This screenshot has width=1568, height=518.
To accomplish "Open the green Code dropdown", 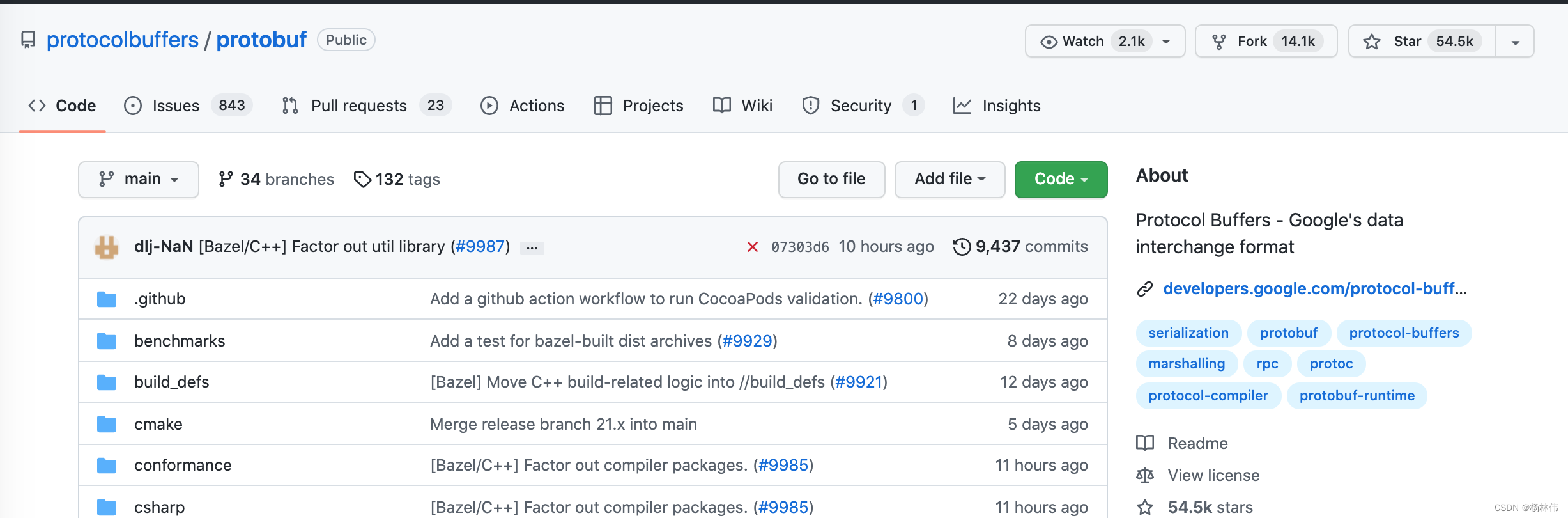I will point(1061,180).
